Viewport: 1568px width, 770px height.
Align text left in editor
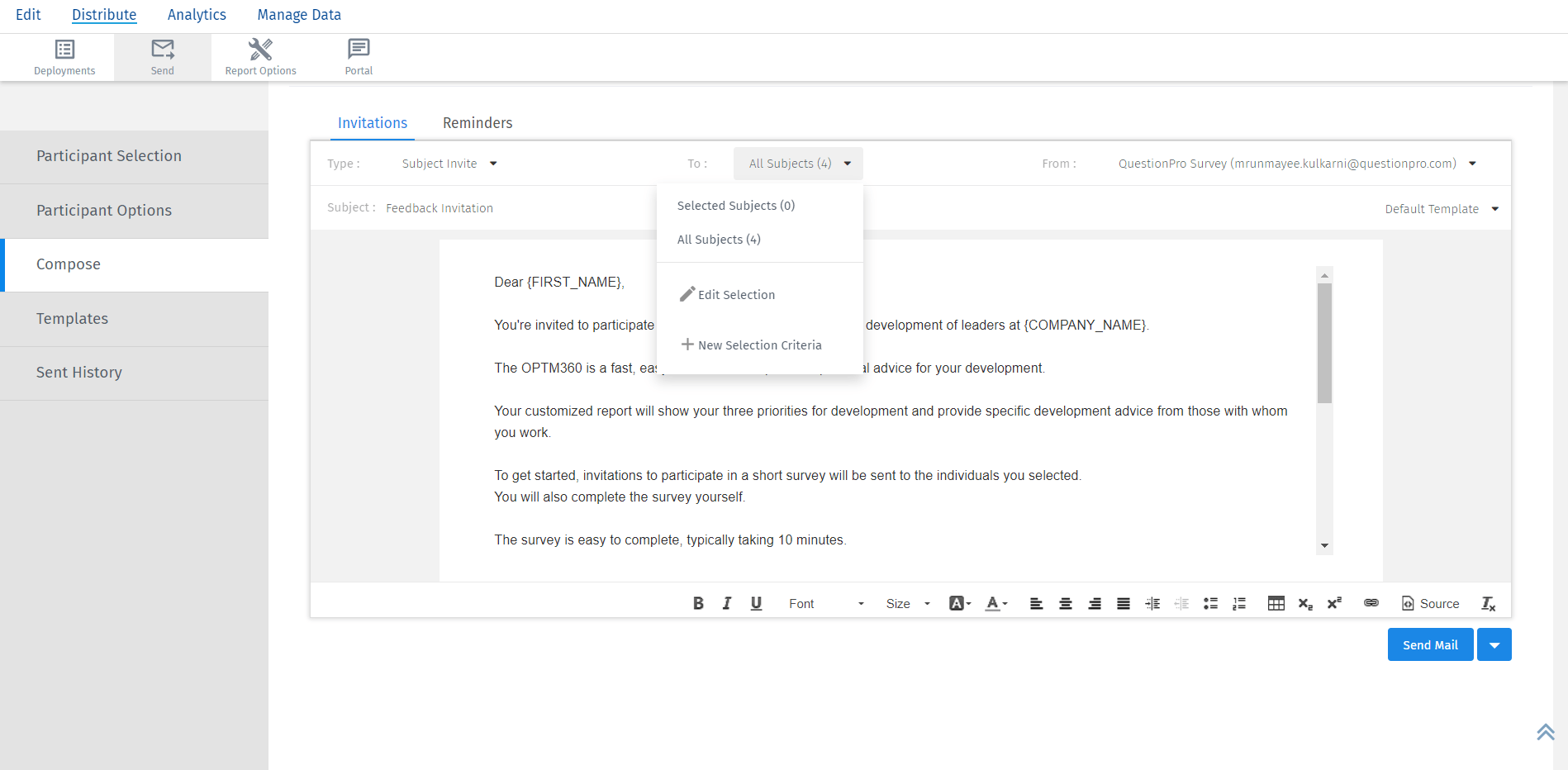(1036, 603)
